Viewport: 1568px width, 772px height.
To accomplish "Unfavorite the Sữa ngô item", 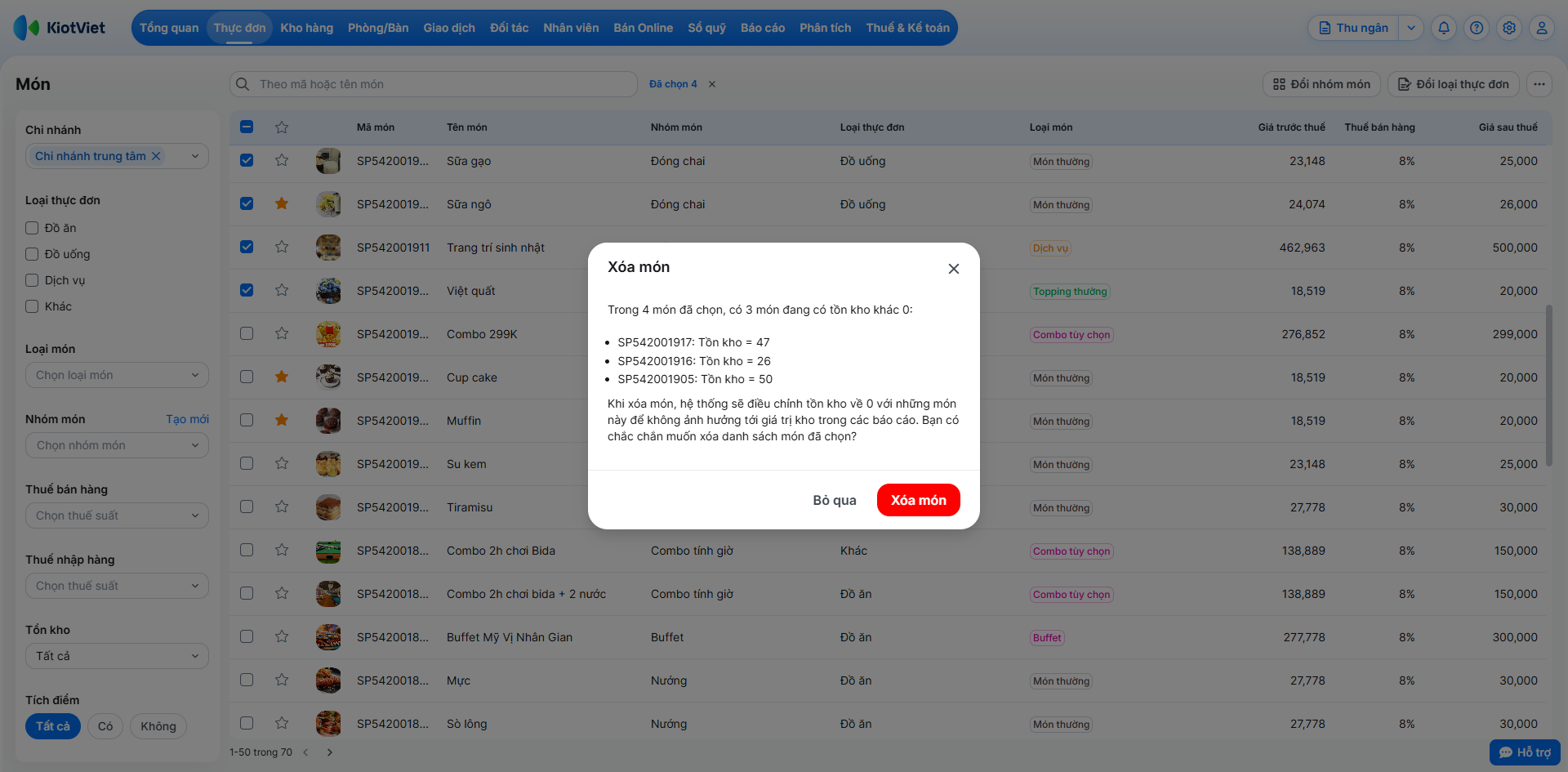I will click(x=282, y=203).
